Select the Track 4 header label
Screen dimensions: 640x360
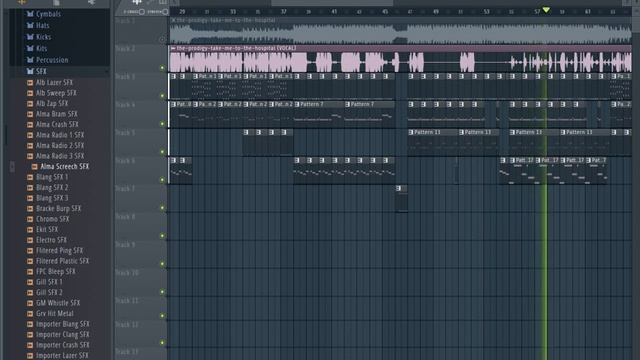pyautogui.click(x=125, y=104)
